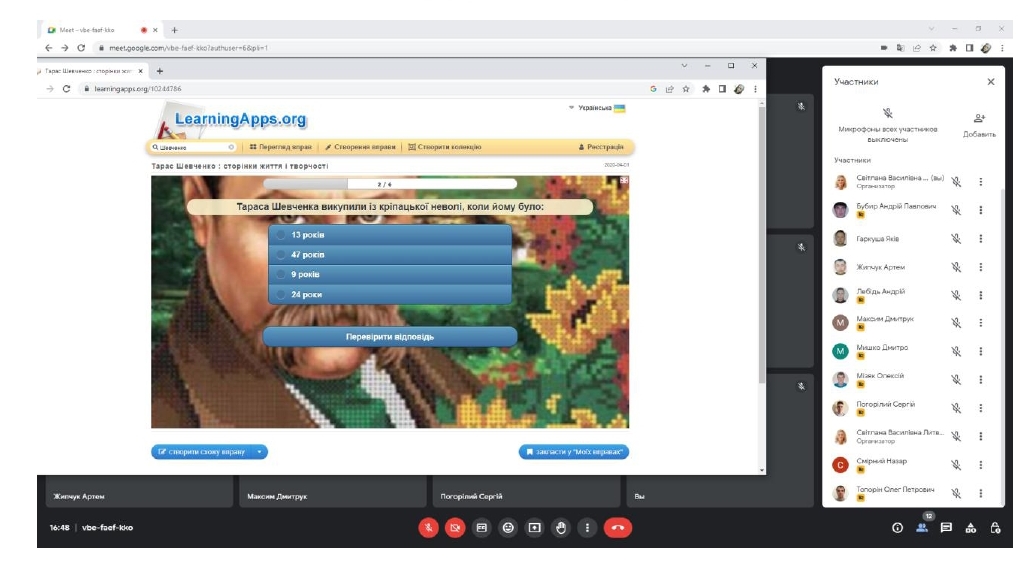Open options menu for Погорілий Сергій
Image resolution: width=1018 pixels, height=573 pixels.
(x=980, y=408)
